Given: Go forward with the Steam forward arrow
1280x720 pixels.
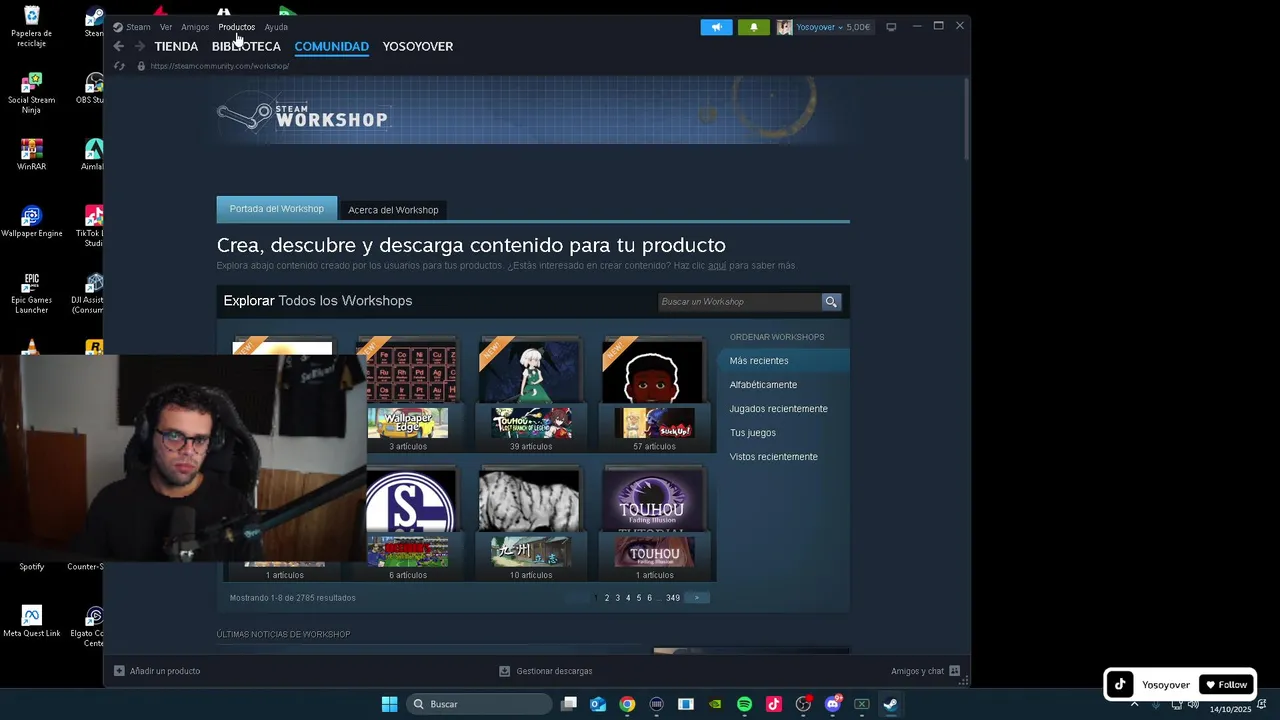Looking at the screenshot, I should click(140, 46).
